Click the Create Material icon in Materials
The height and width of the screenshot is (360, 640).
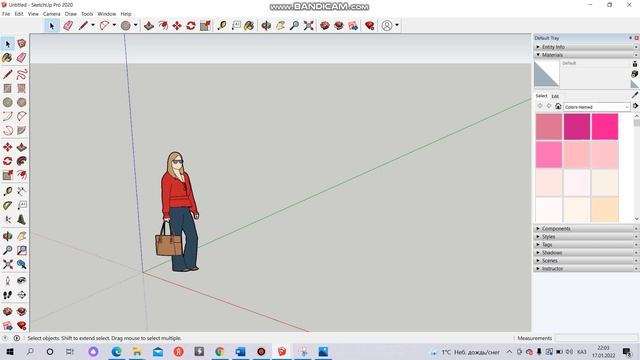click(x=635, y=74)
